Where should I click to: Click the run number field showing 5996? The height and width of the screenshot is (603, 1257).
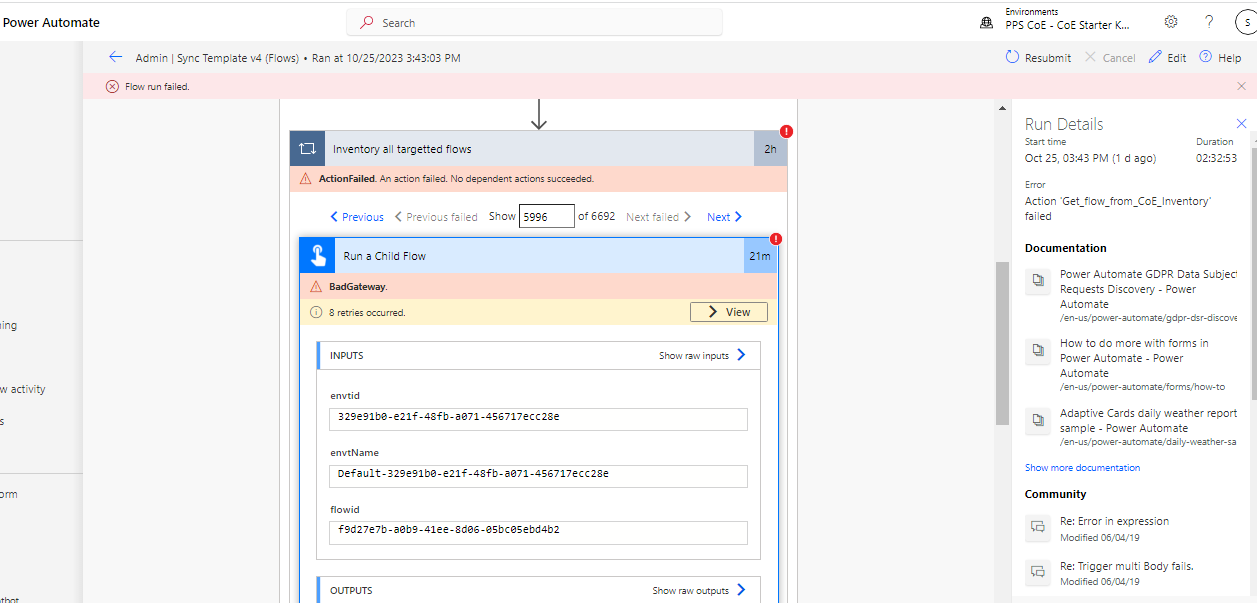tap(546, 216)
